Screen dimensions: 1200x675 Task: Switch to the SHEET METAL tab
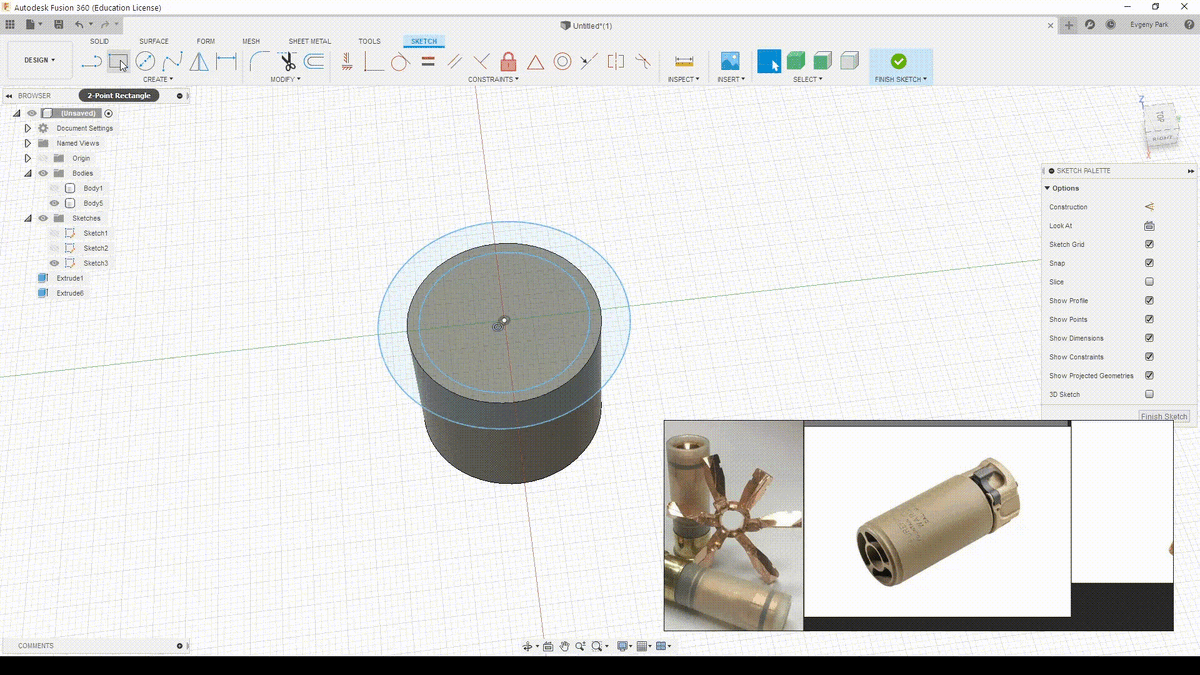coord(310,41)
